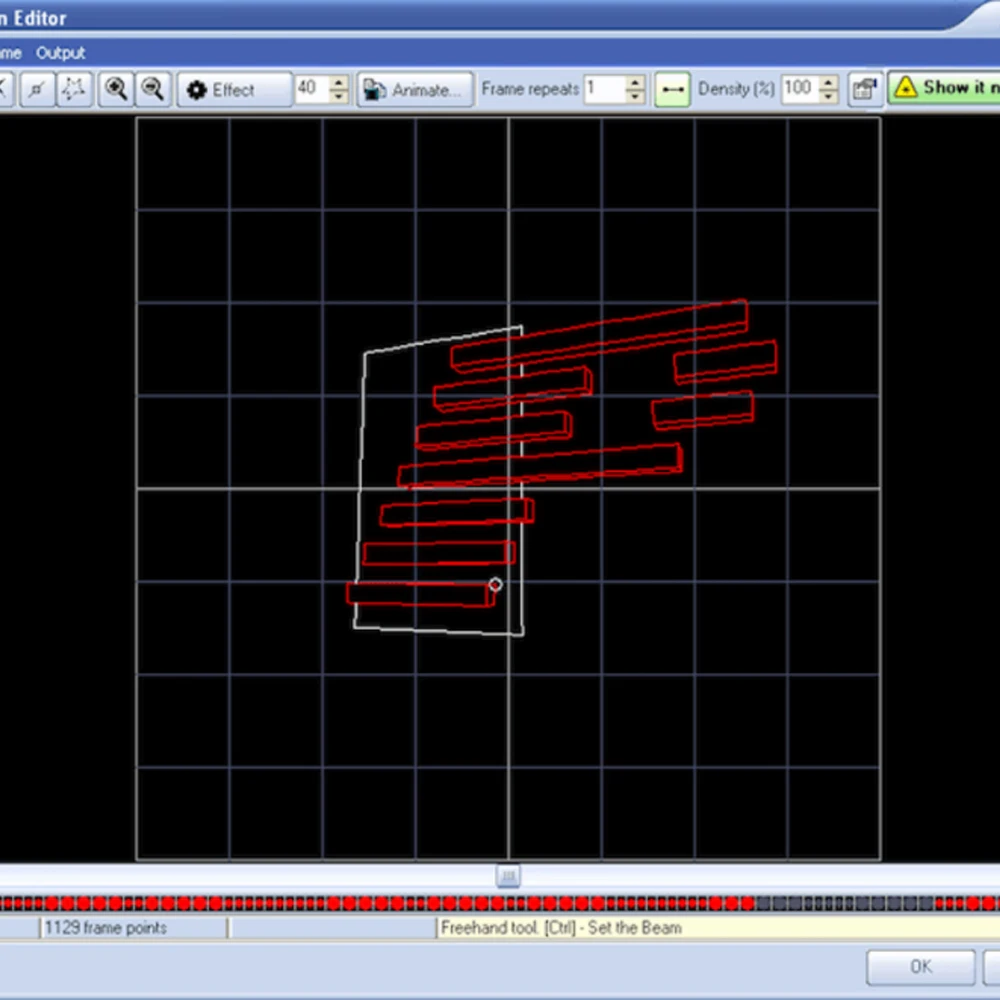Click the effect value field showing 40
Image resolution: width=1000 pixels, height=1000 pixels.
(312, 89)
